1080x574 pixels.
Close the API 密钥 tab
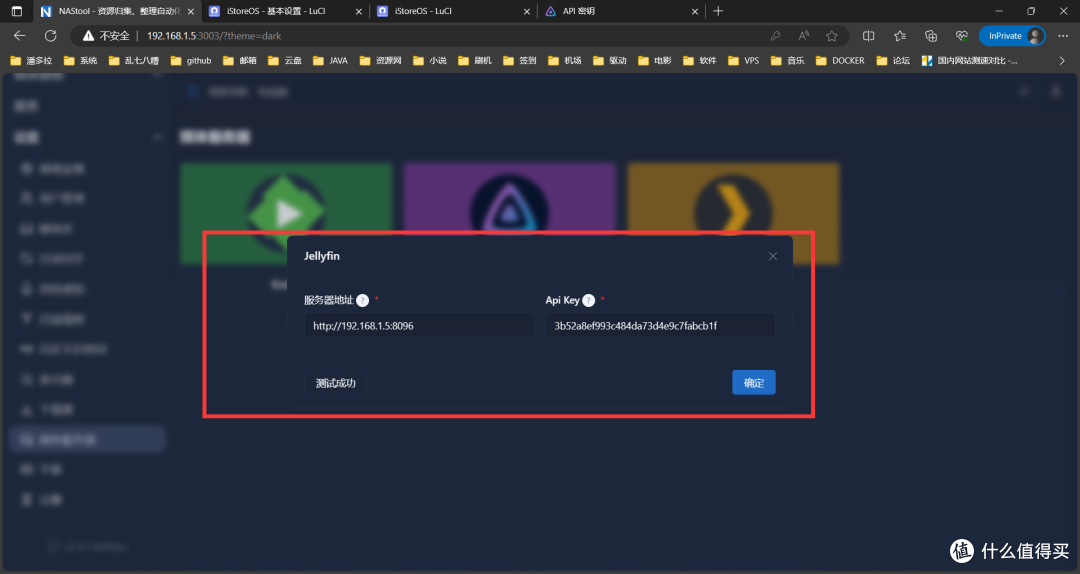click(x=695, y=12)
